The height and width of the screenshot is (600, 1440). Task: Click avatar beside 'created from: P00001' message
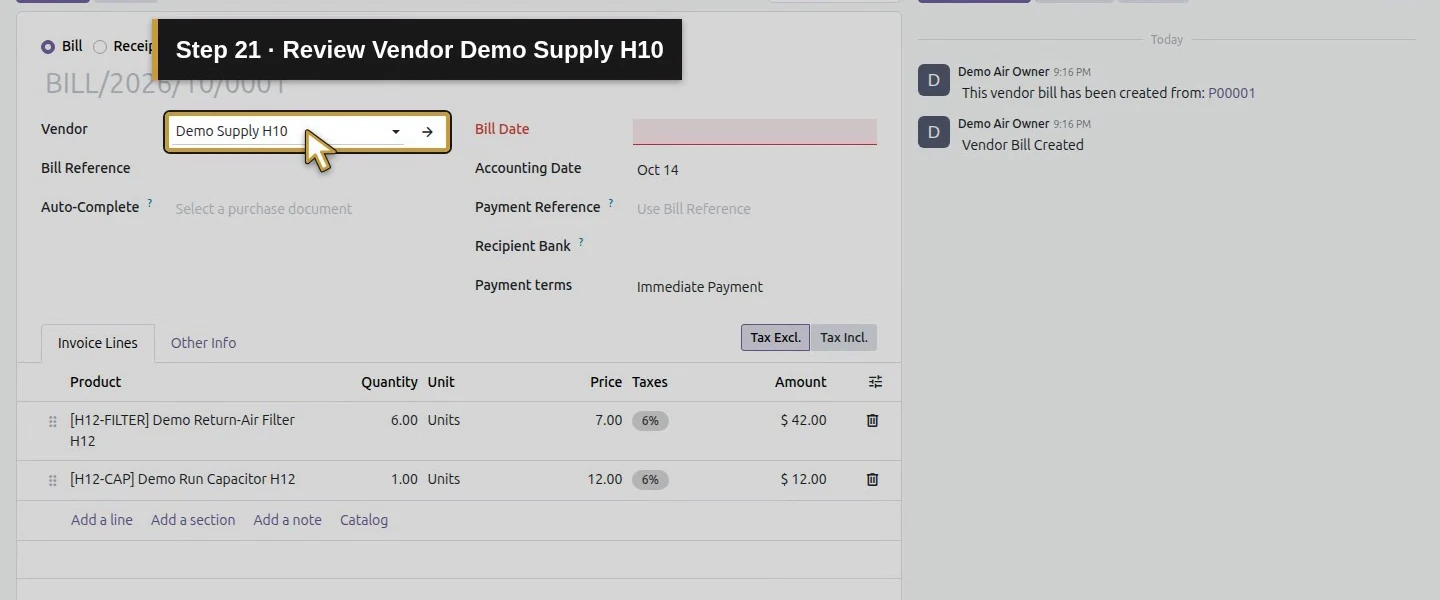coord(934,80)
